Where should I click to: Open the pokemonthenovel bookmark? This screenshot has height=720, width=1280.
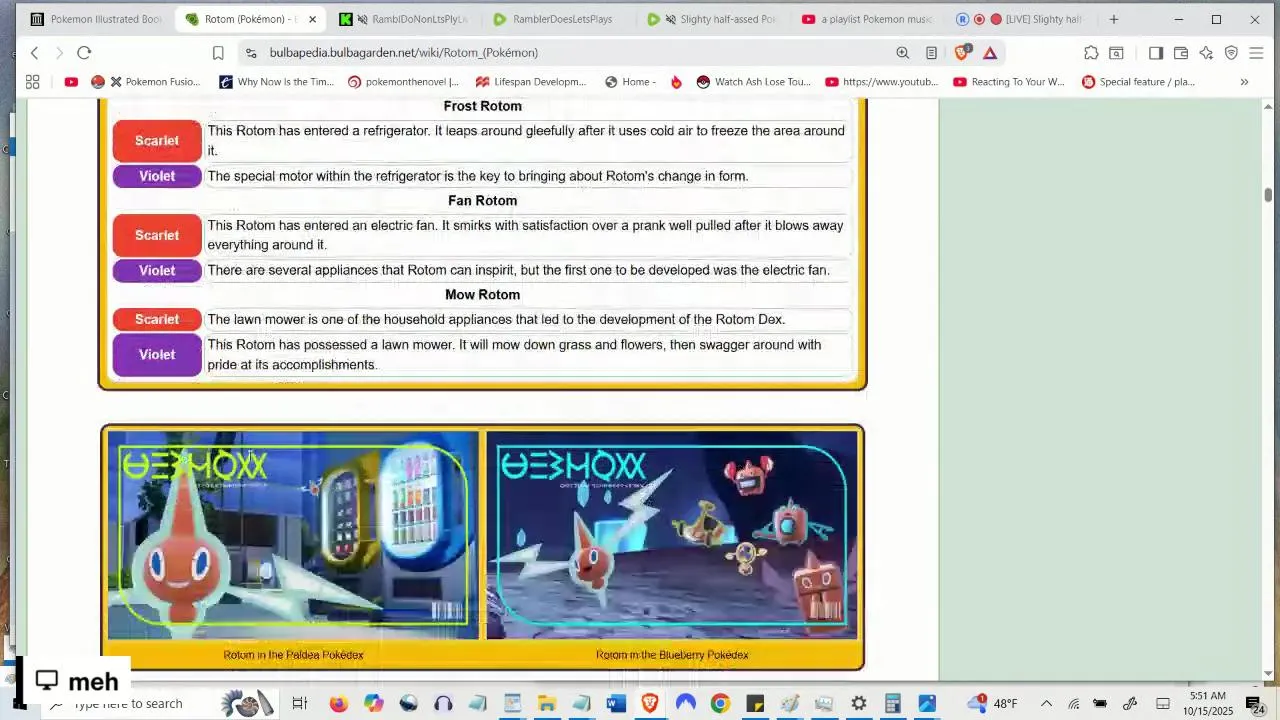(x=403, y=82)
